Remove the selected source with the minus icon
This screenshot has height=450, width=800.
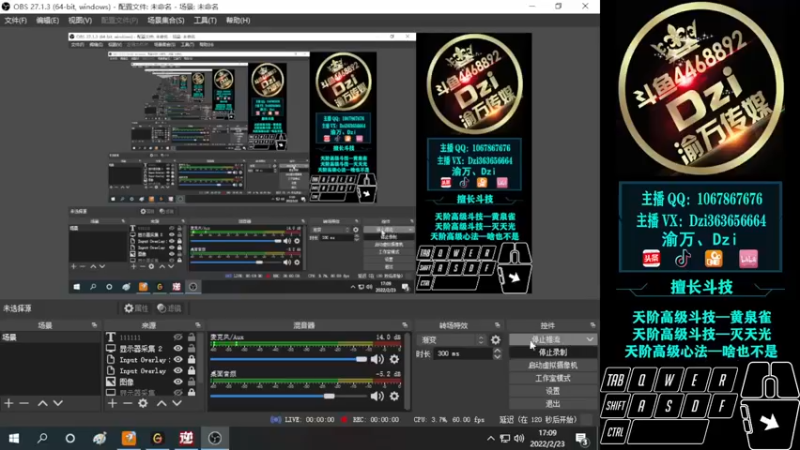[128, 404]
